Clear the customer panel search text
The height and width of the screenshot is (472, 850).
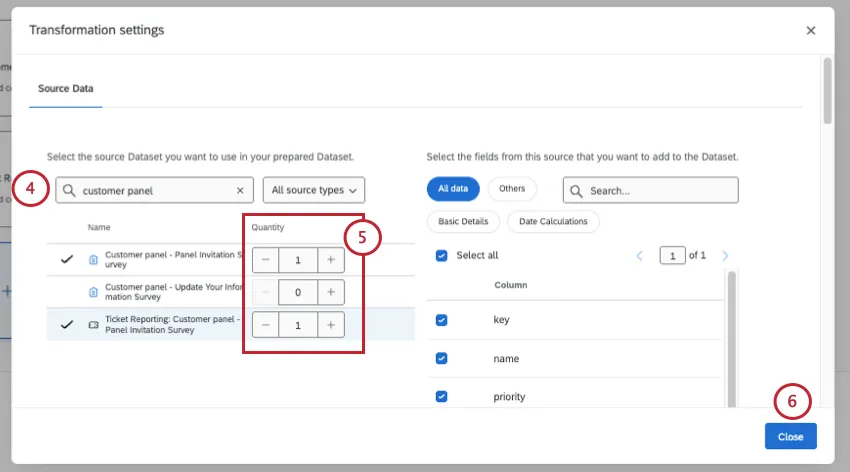point(240,191)
